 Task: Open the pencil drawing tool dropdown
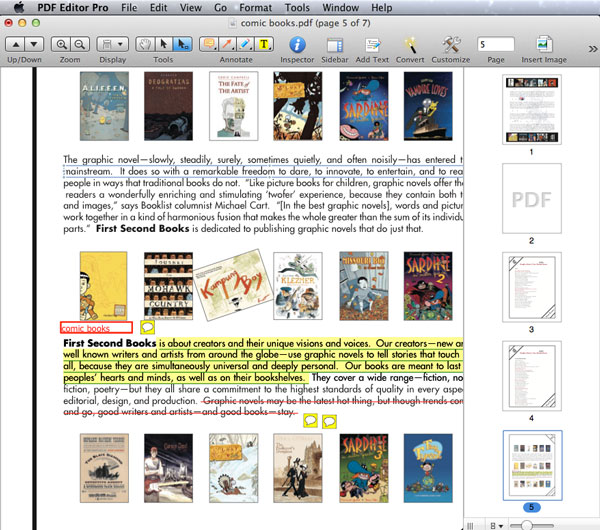pyautogui.click(x=245, y=45)
